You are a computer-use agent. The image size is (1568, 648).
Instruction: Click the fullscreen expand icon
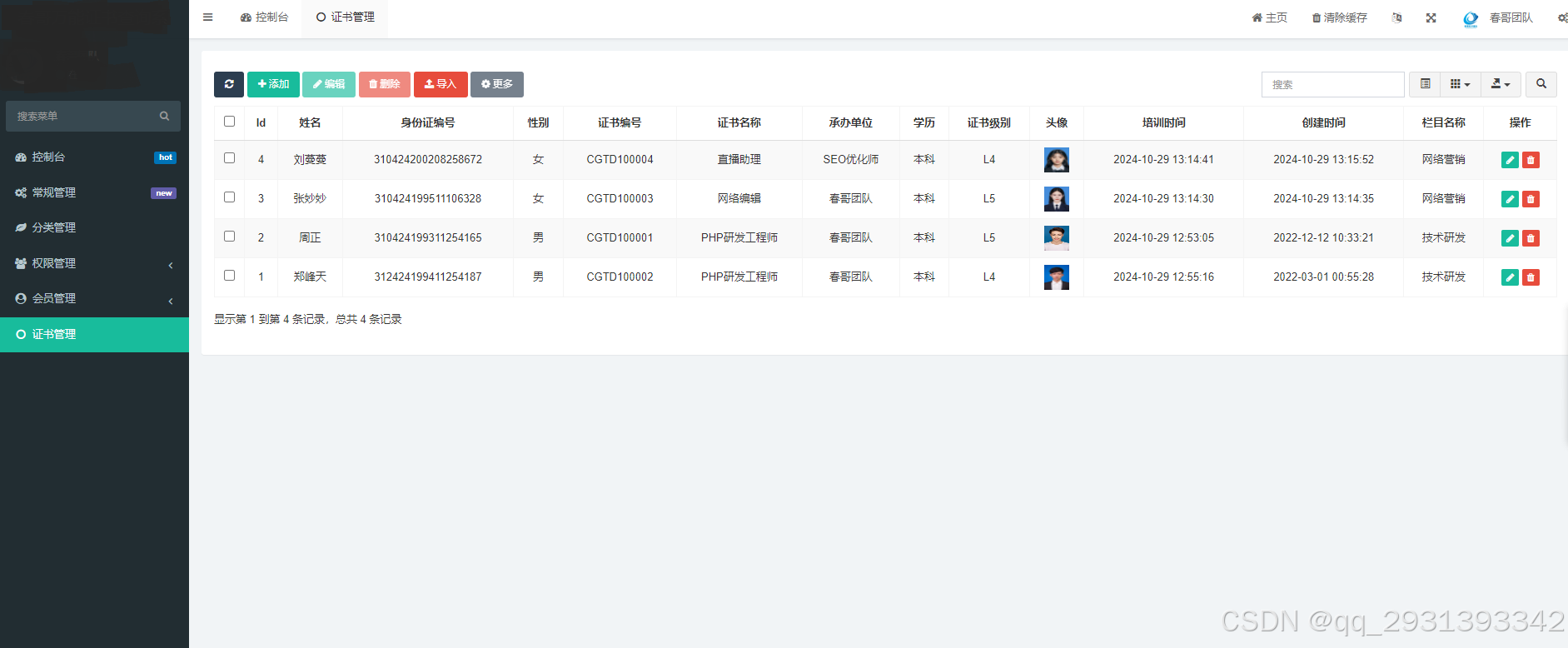tap(1431, 17)
